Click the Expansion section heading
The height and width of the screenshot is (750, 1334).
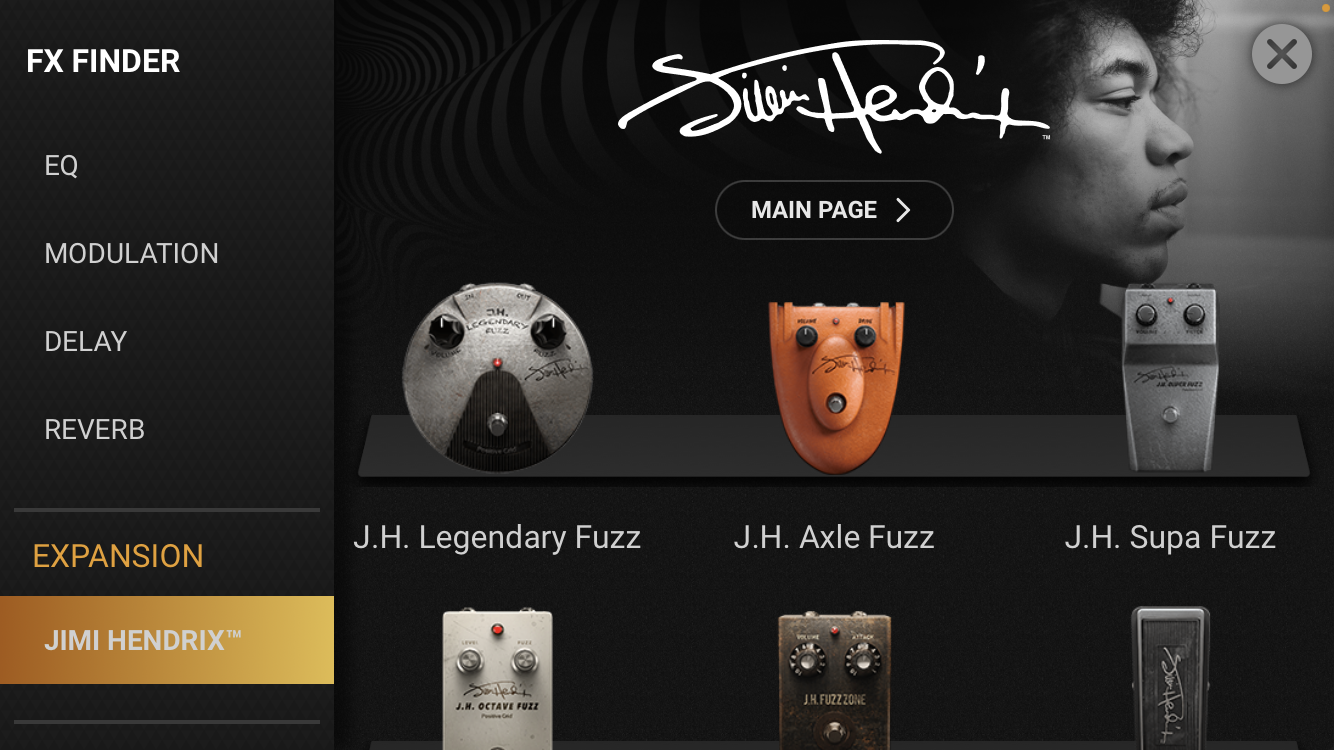[118, 556]
